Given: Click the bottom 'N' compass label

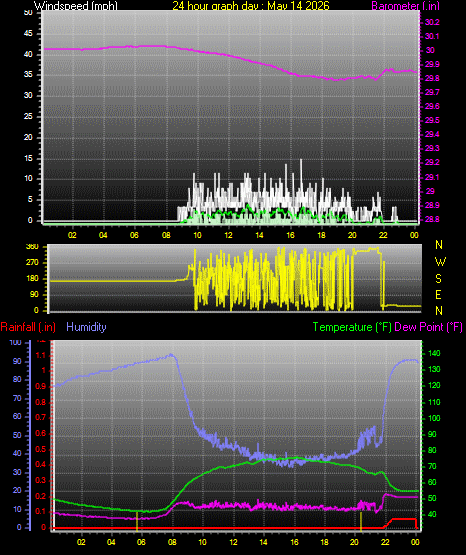Looking at the screenshot, I should [439, 310].
